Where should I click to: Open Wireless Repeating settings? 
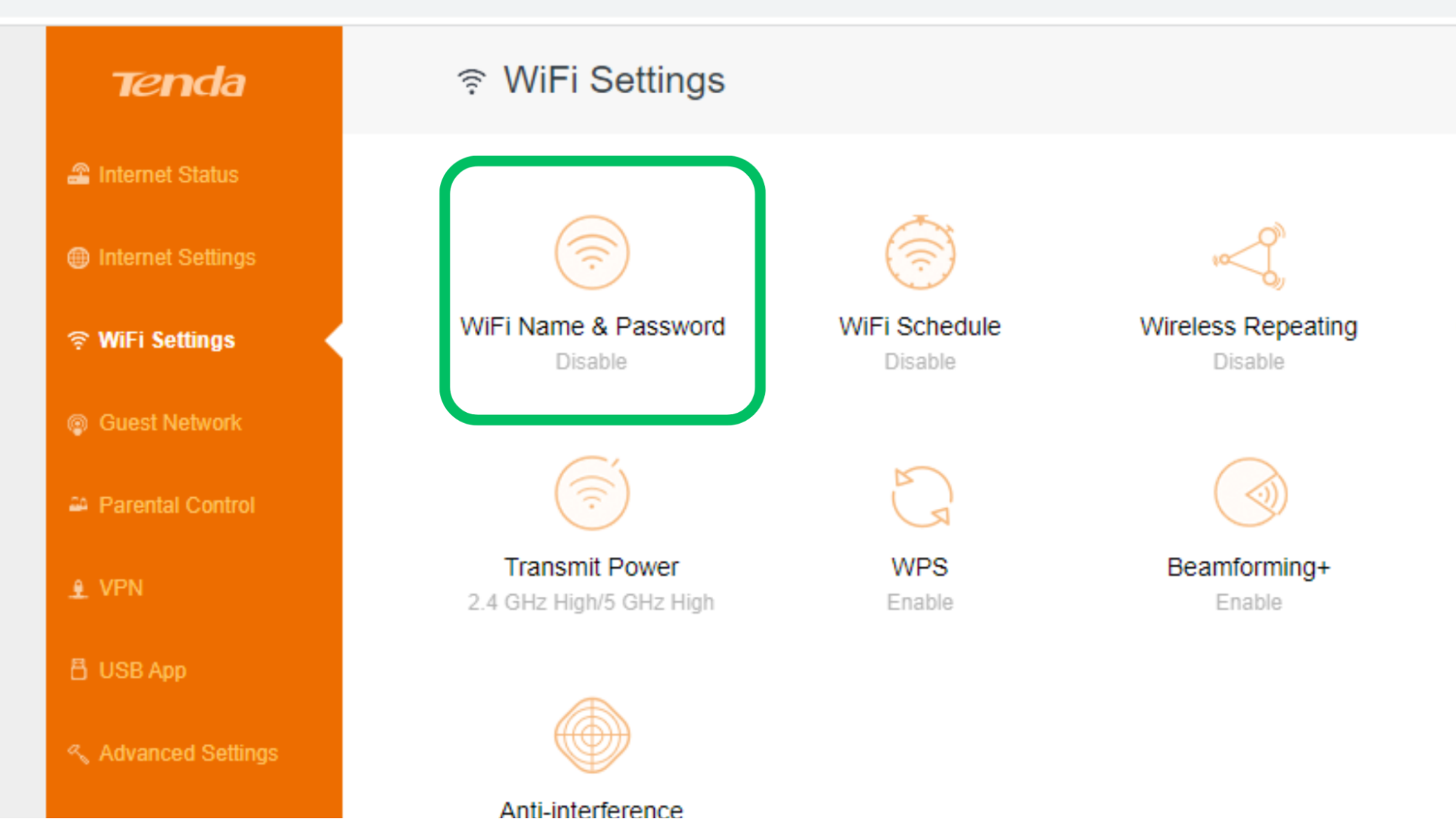(x=1248, y=290)
